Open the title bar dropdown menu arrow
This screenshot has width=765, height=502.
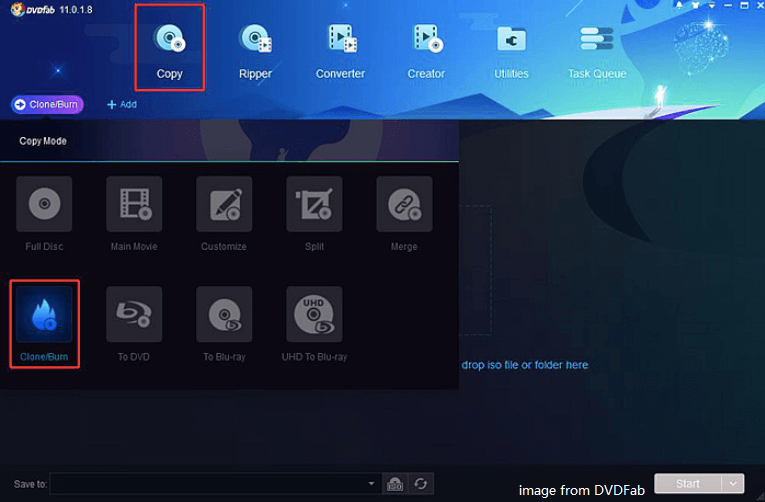(712, 5)
